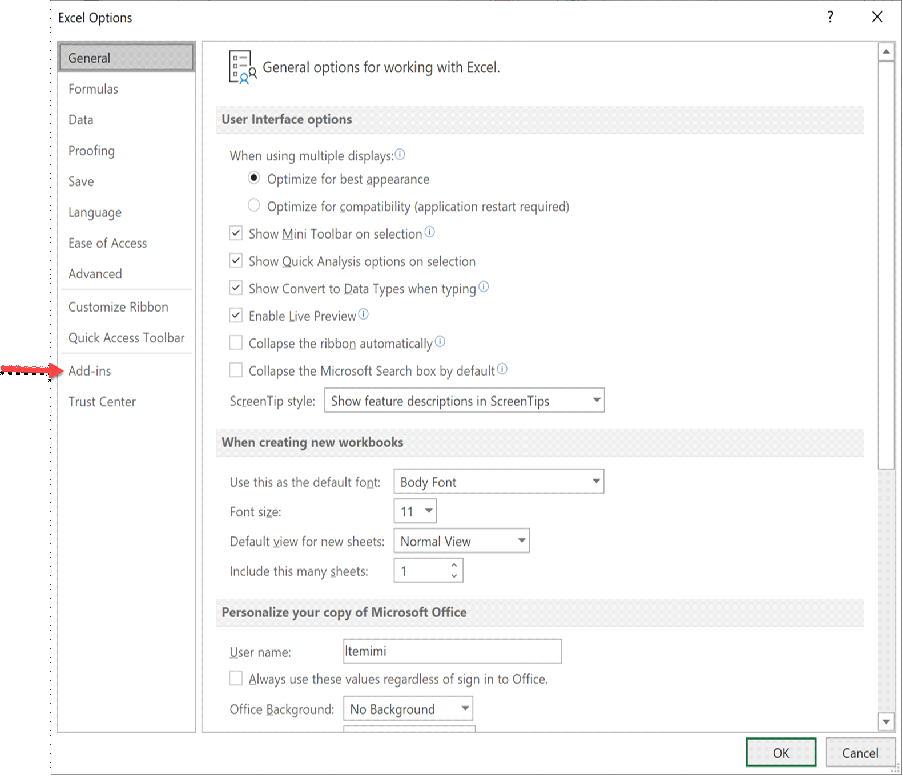Open Default view for new sheets dropdown
This screenshot has height=776, width=903.
[461, 541]
